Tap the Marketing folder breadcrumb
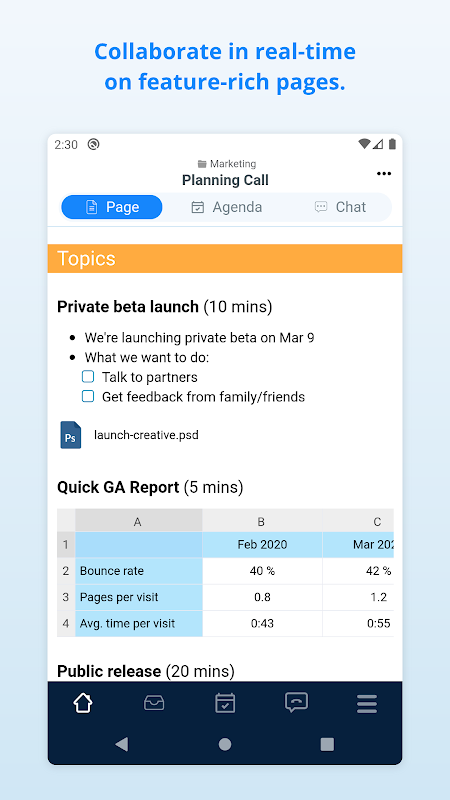The height and width of the screenshot is (800, 450). pyautogui.click(x=227, y=164)
